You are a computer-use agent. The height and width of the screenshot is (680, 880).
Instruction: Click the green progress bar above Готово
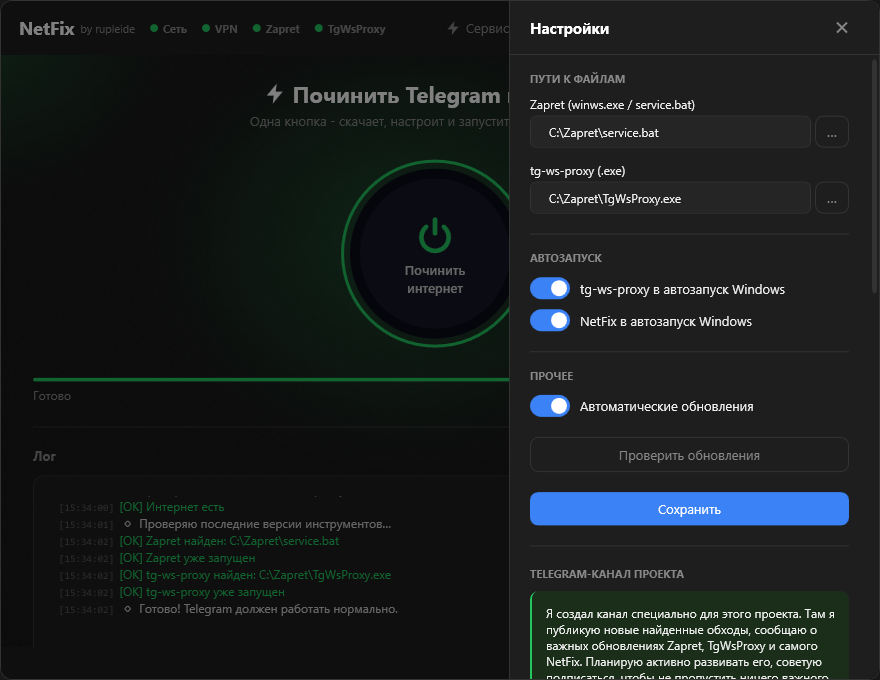click(271, 380)
